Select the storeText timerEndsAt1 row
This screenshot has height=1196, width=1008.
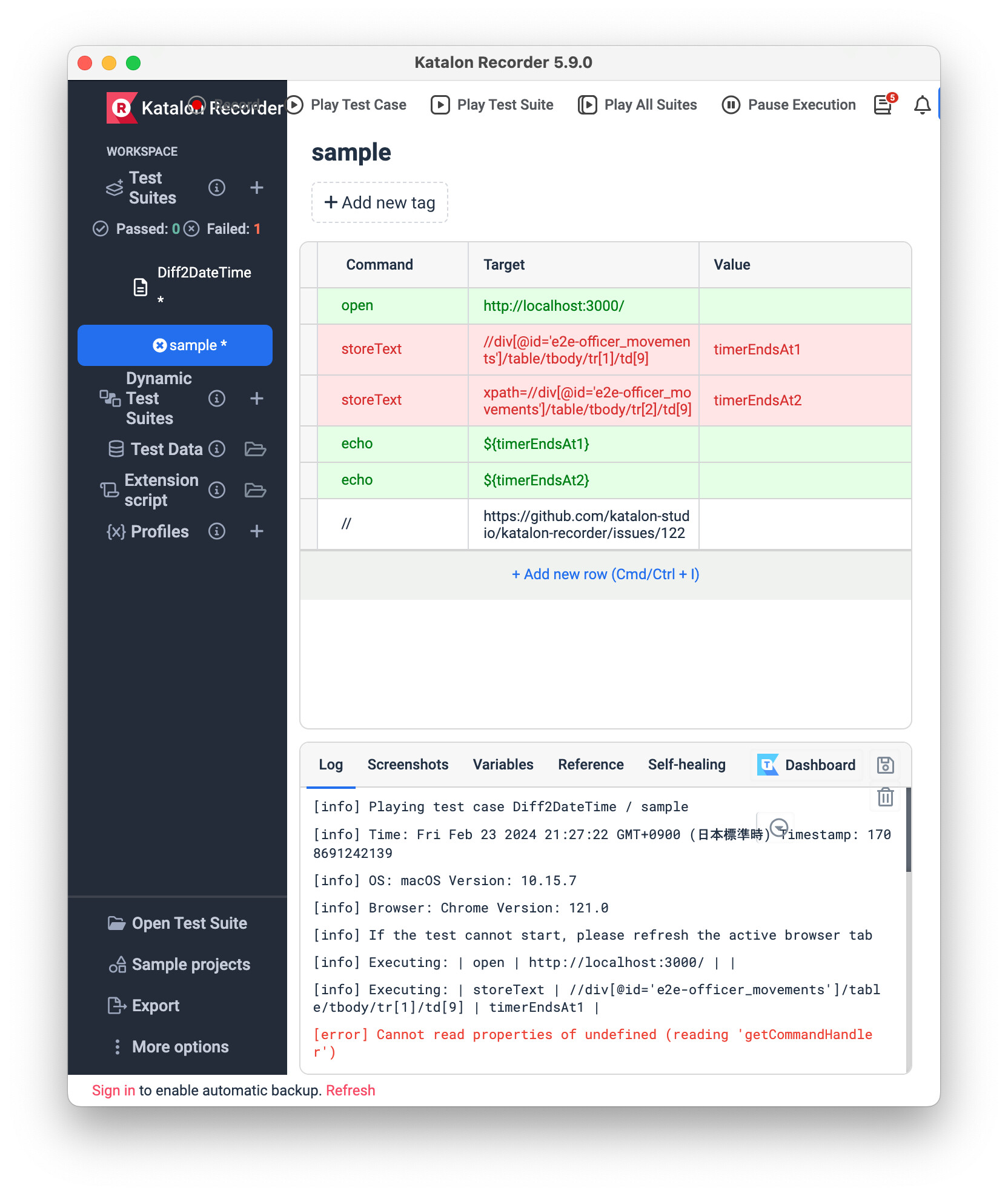[x=606, y=350]
